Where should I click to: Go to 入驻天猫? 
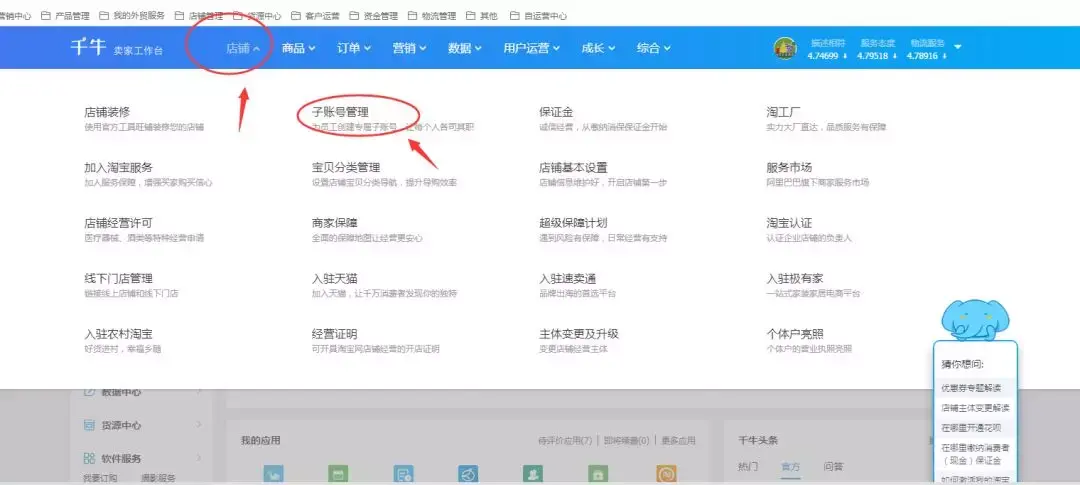(335, 278)
